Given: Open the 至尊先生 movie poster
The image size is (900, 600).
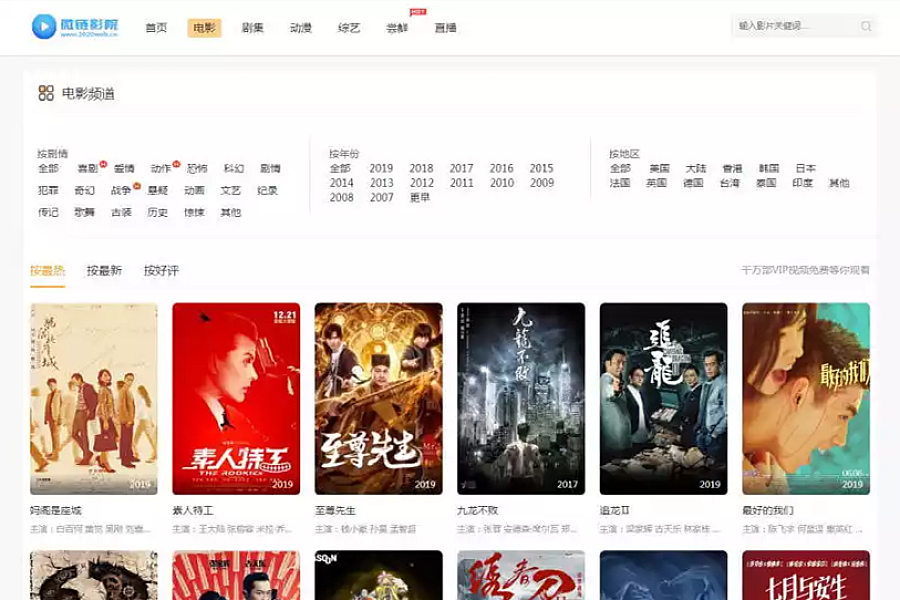Looking at the screenshot, I should coord(378,398).
